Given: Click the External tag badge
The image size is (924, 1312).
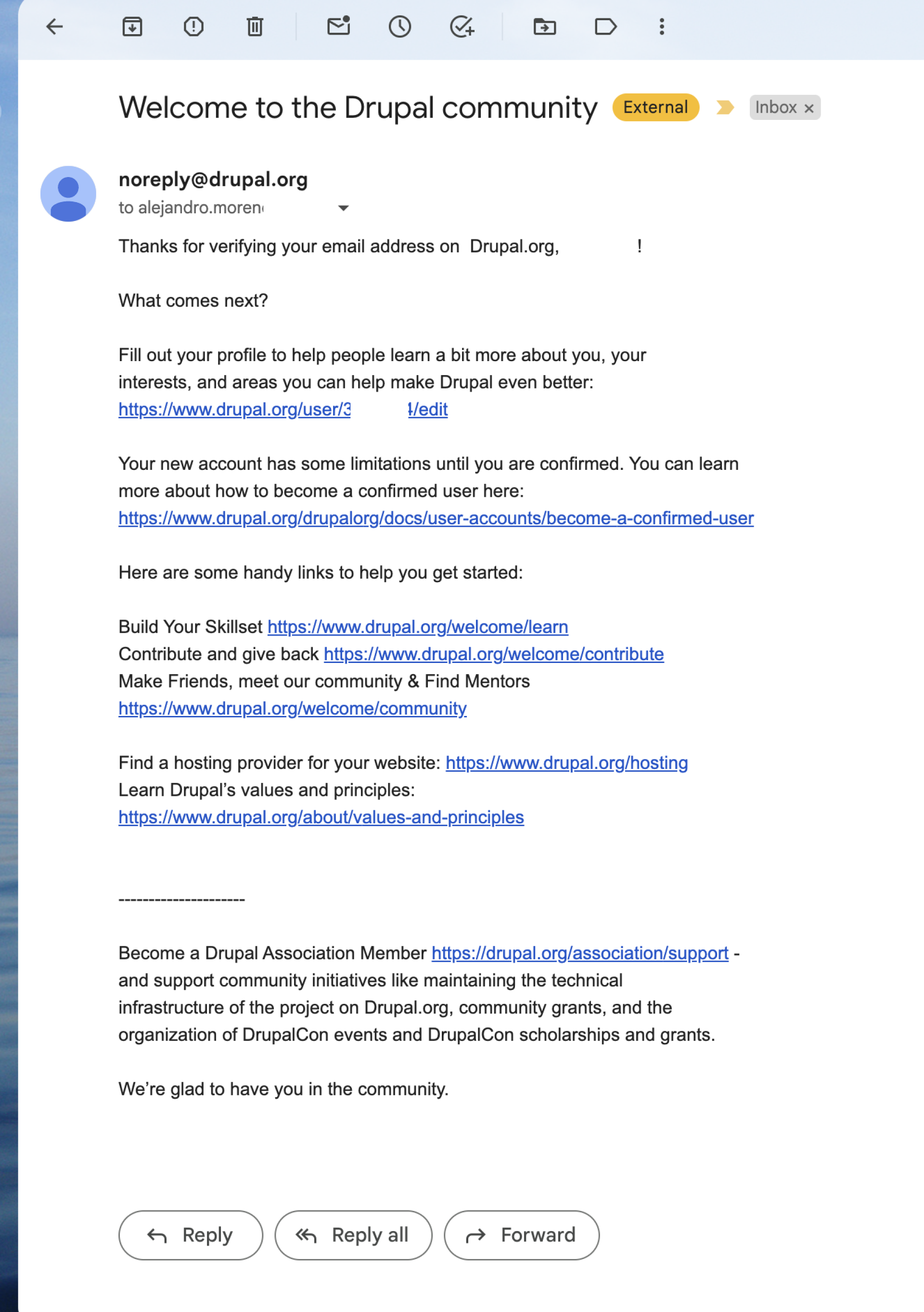Looking at the screenshot, I should (655, 107).
